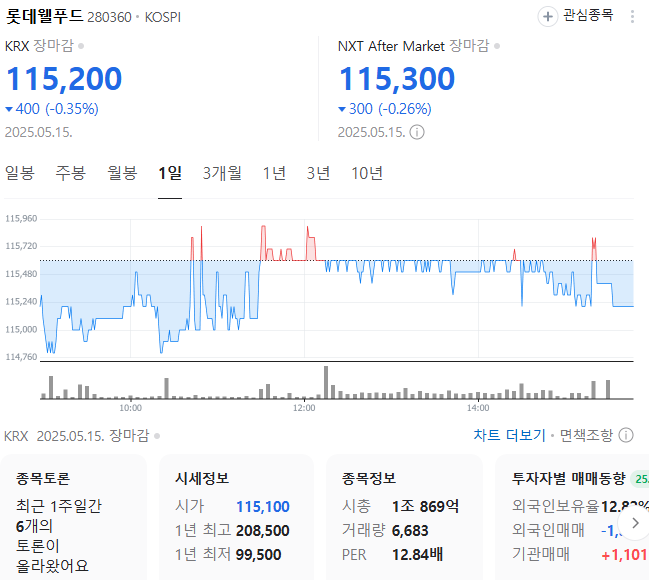Image resolution: width=649 pixels, height=580 pixels.
Task: Click chart y-axis label 114,760
Action: pos(21,357)
